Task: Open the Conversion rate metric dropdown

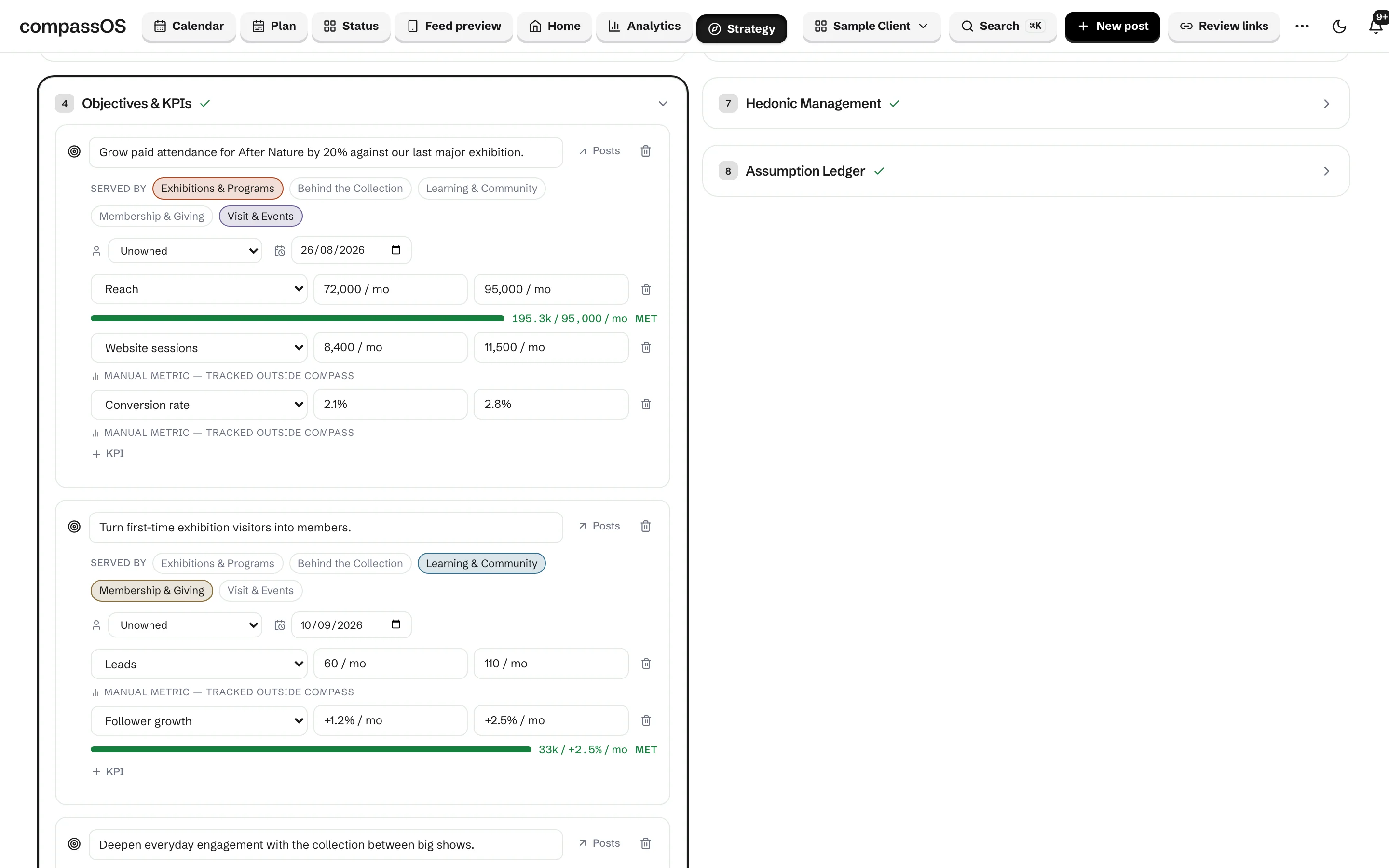Action: [199, 405]
